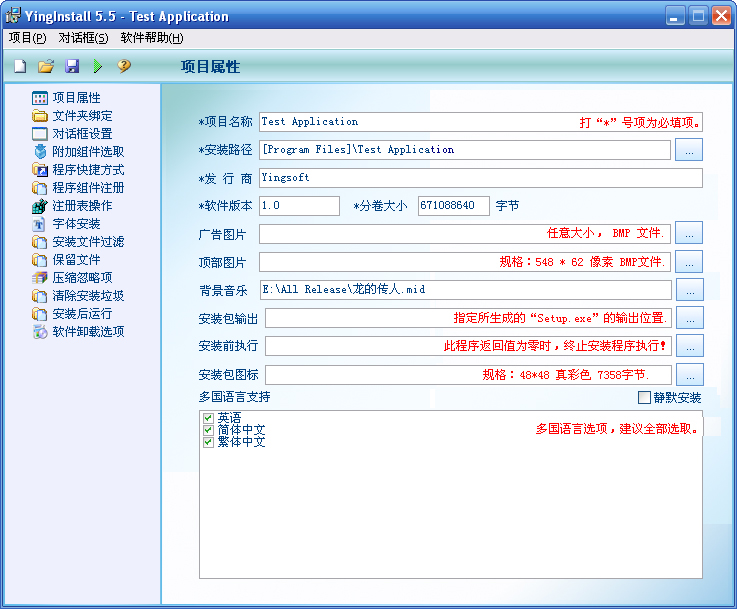Browse for the 安装路径 with its ... button
This screenshot has height=609, width=737.
pyautogui.click(x=689, y=150)
